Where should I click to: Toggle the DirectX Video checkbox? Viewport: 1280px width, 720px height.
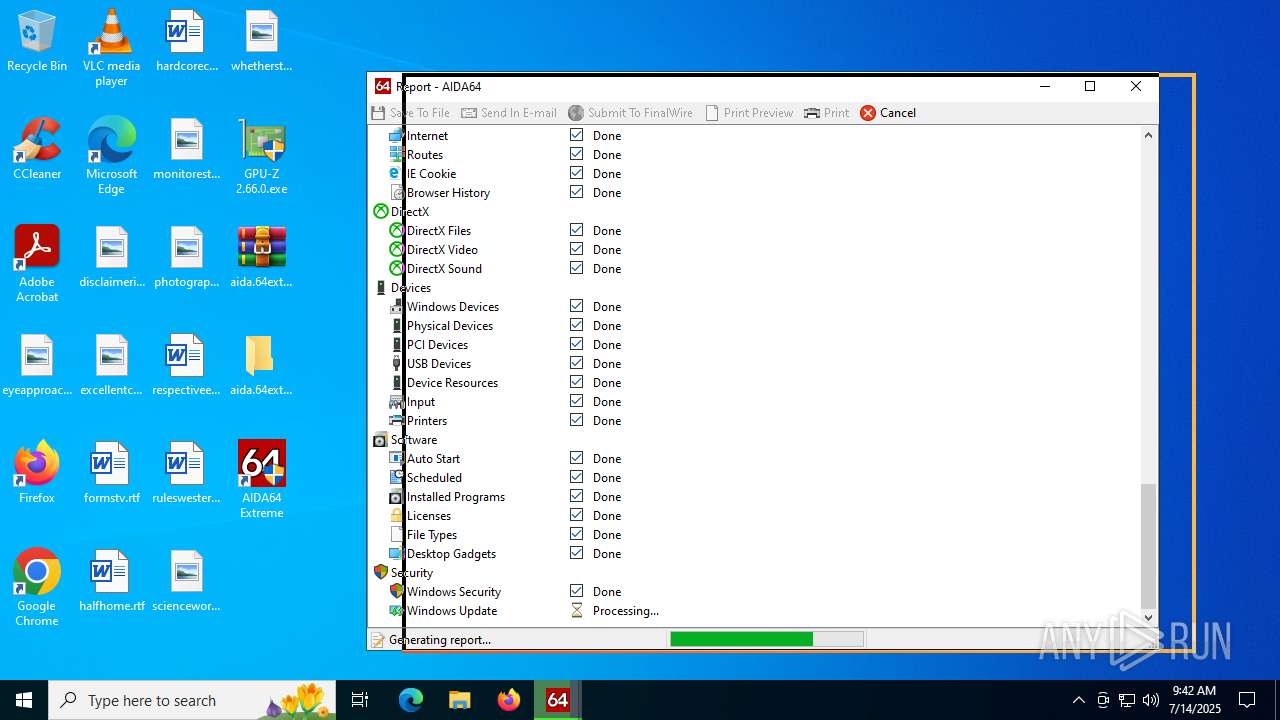576,249
